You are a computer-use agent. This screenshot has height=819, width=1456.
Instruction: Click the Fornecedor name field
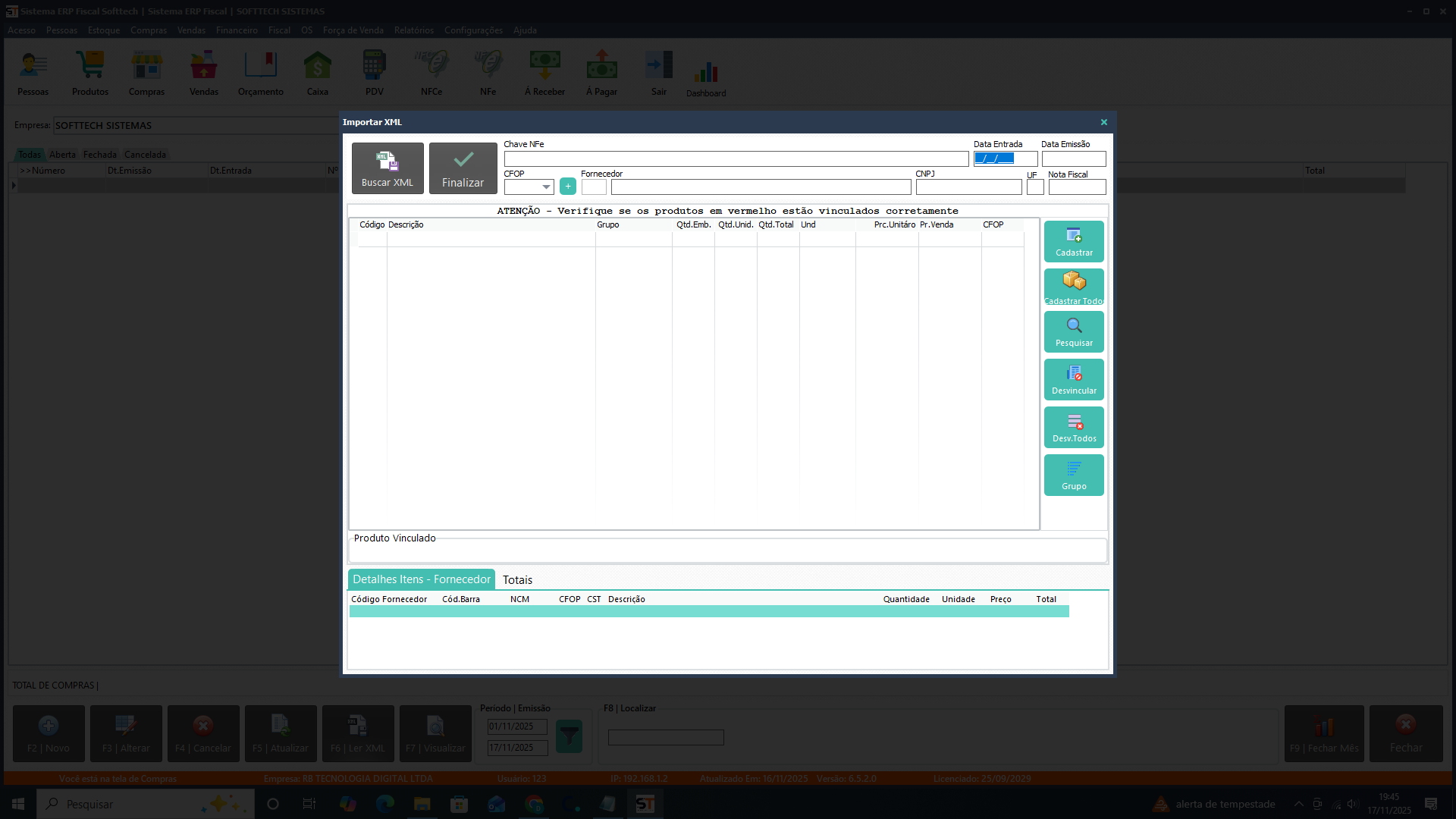760,187
